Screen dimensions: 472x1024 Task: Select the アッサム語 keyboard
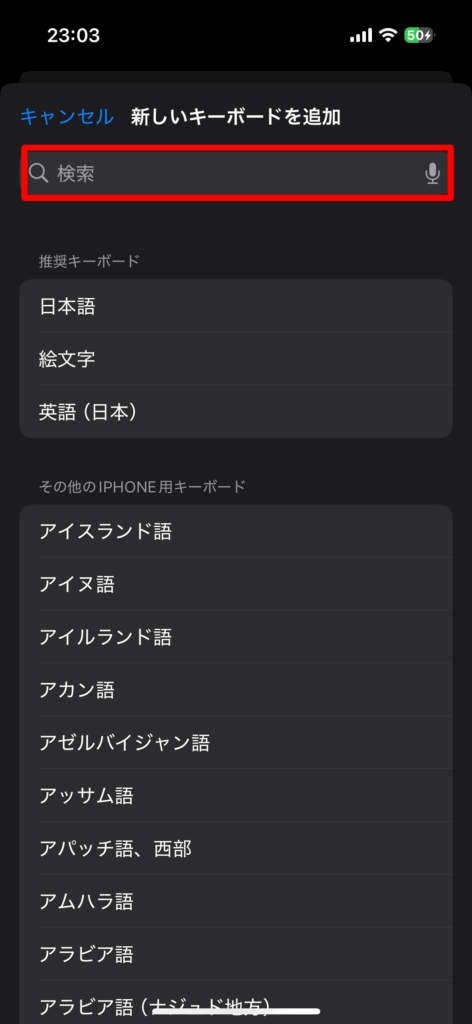(236, 795)
